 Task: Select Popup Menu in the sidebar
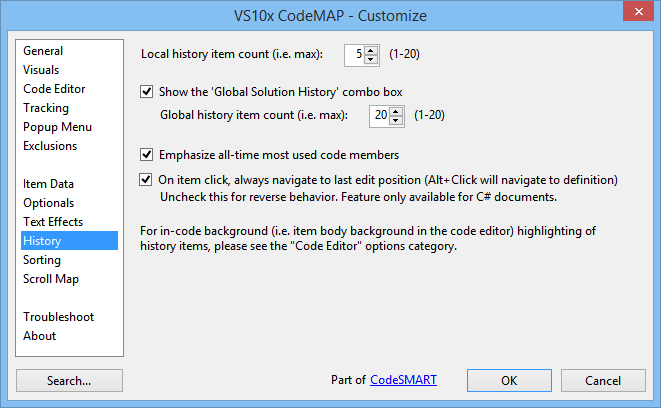click(x=57, y=127)
